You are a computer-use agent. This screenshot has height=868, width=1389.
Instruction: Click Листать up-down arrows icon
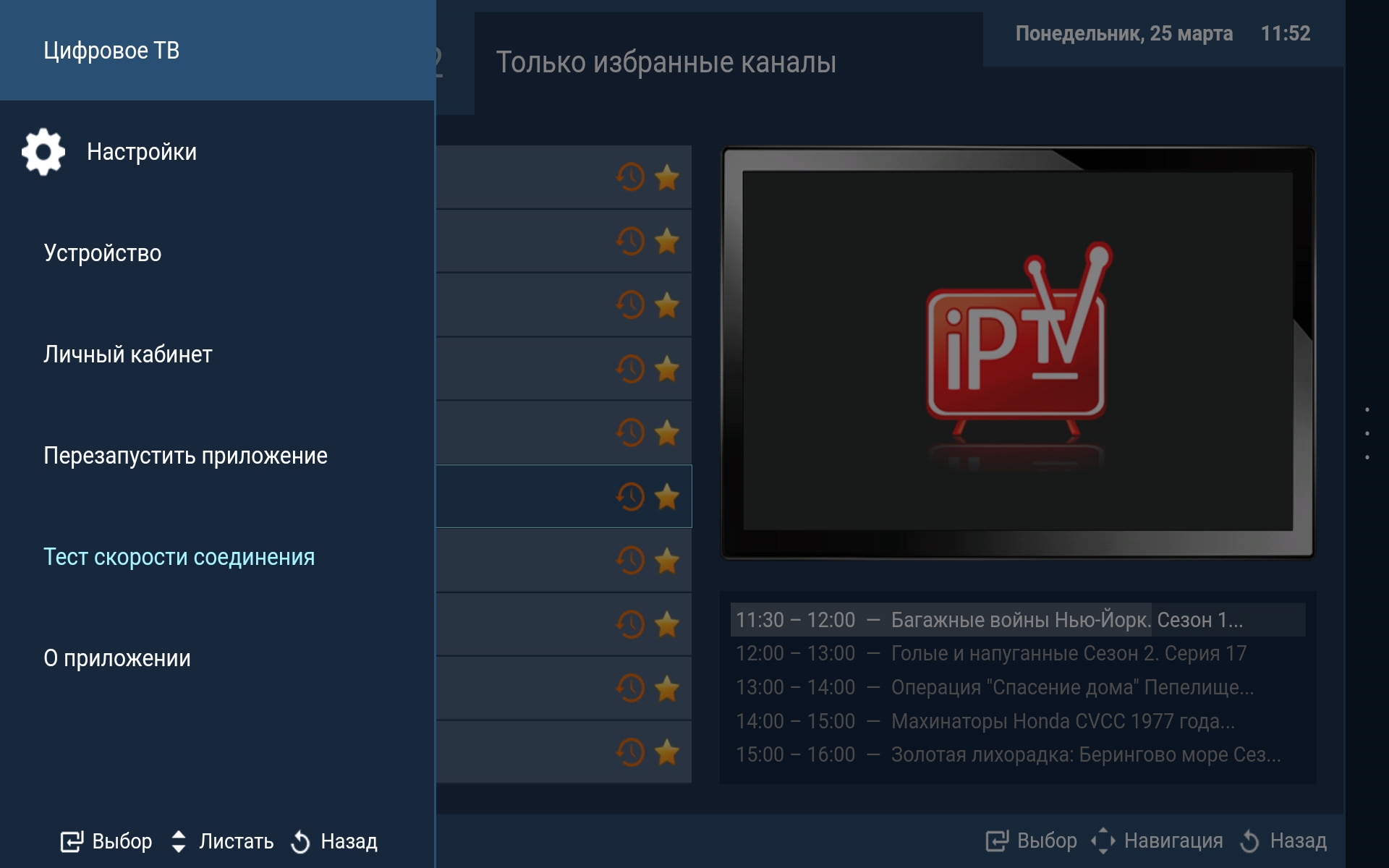(x=179, y=841)
